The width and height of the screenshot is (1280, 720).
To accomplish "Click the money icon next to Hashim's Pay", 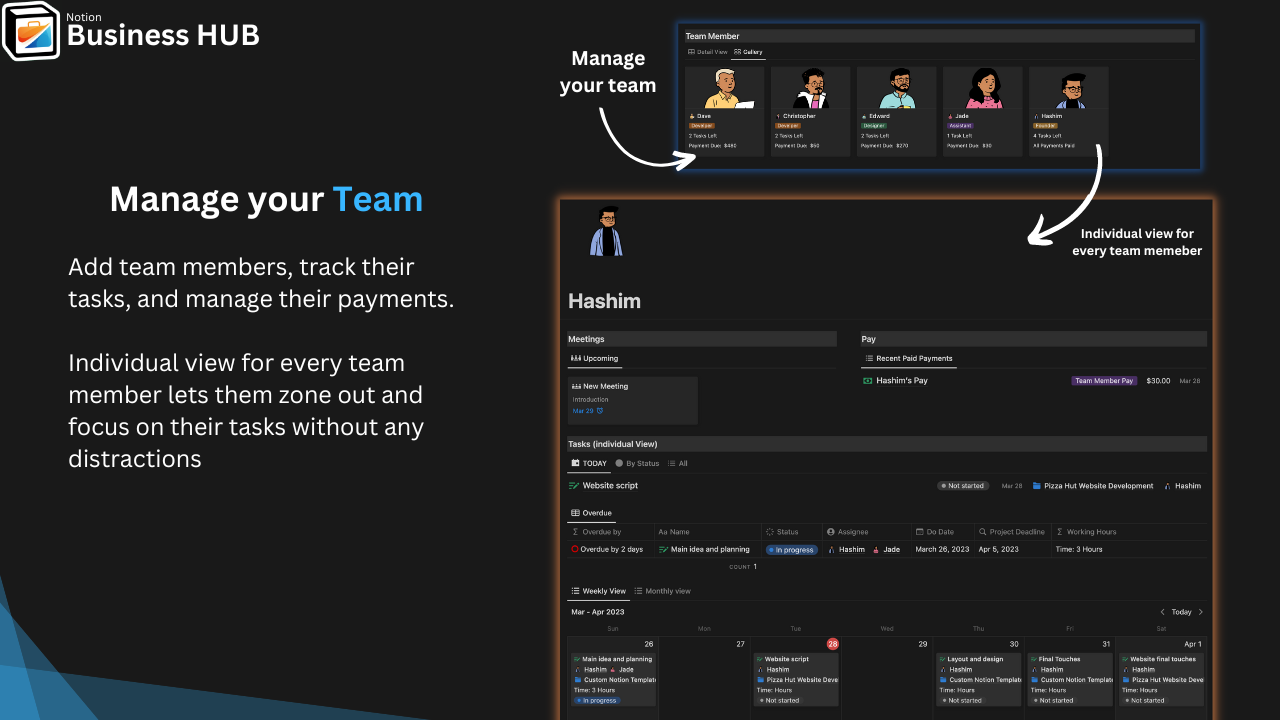I will (868, 381).
